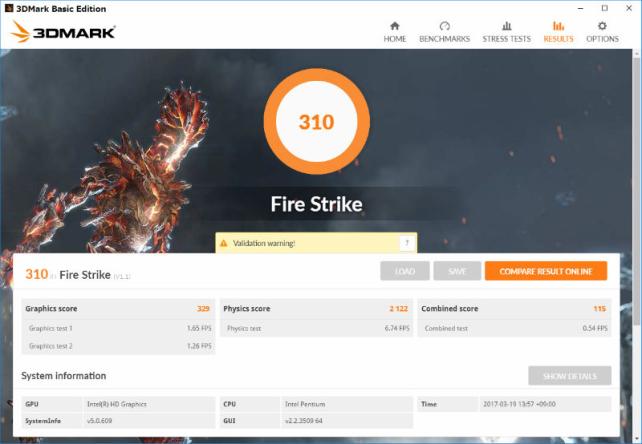
Task: Click the Options gear icon
Action: [x=602, y=26]
